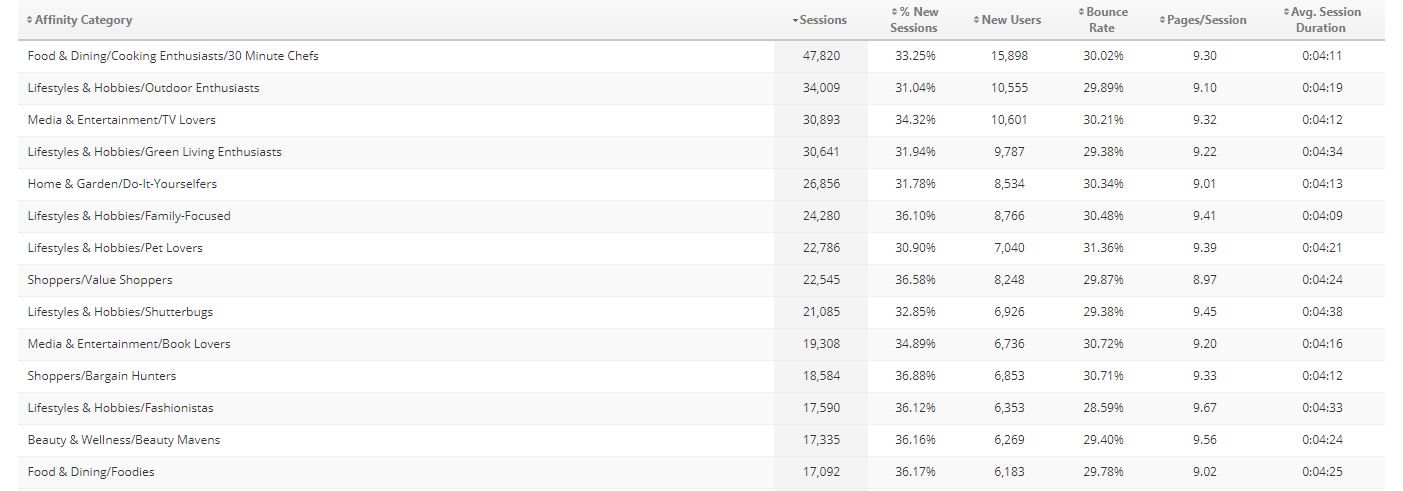Click the sort arrows beside % New Sessions
The image size is (1403, 491).
tap(894, 12)
